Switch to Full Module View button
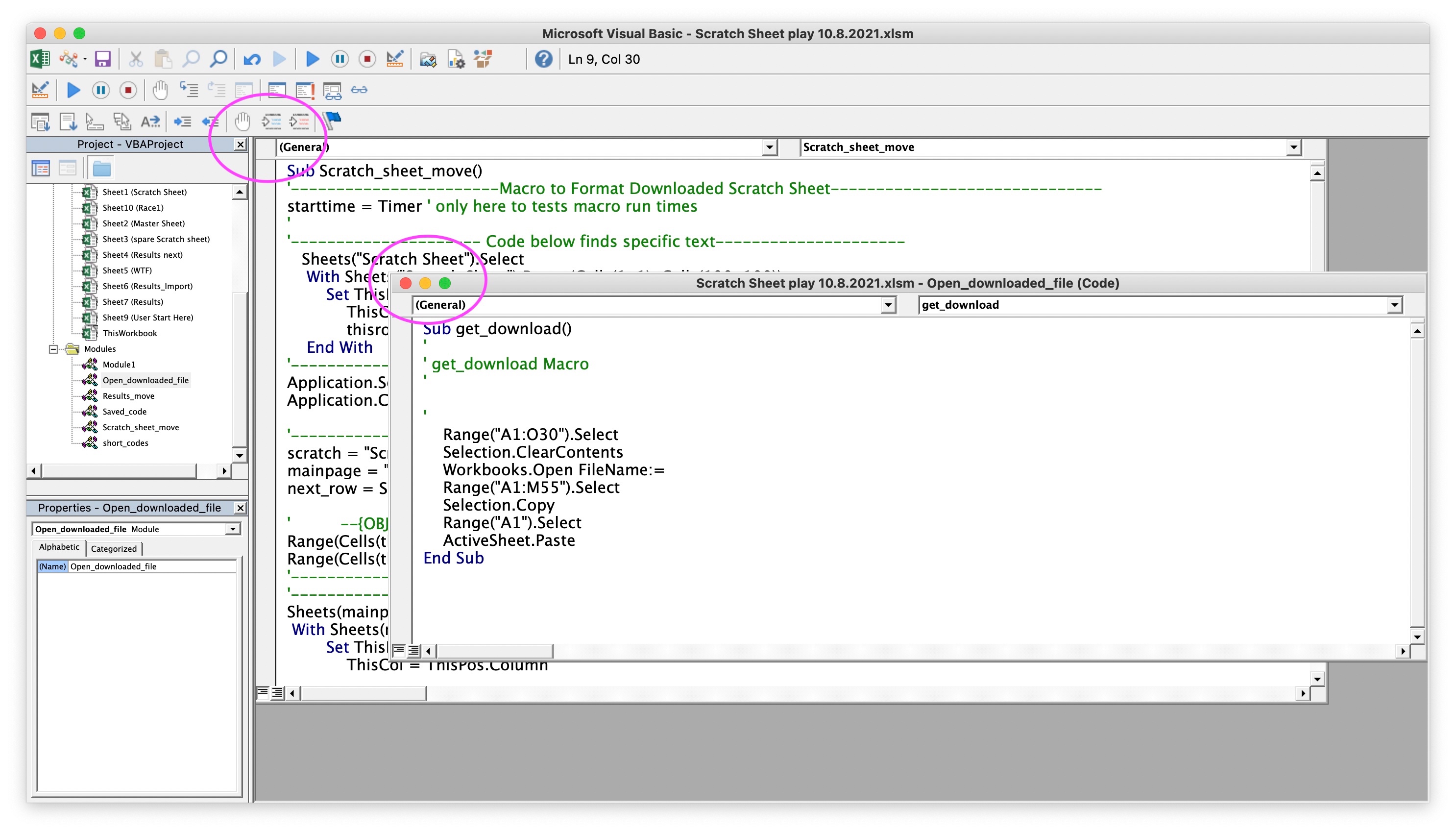Screen dimensions: 1456x833 tap(414, 651)
